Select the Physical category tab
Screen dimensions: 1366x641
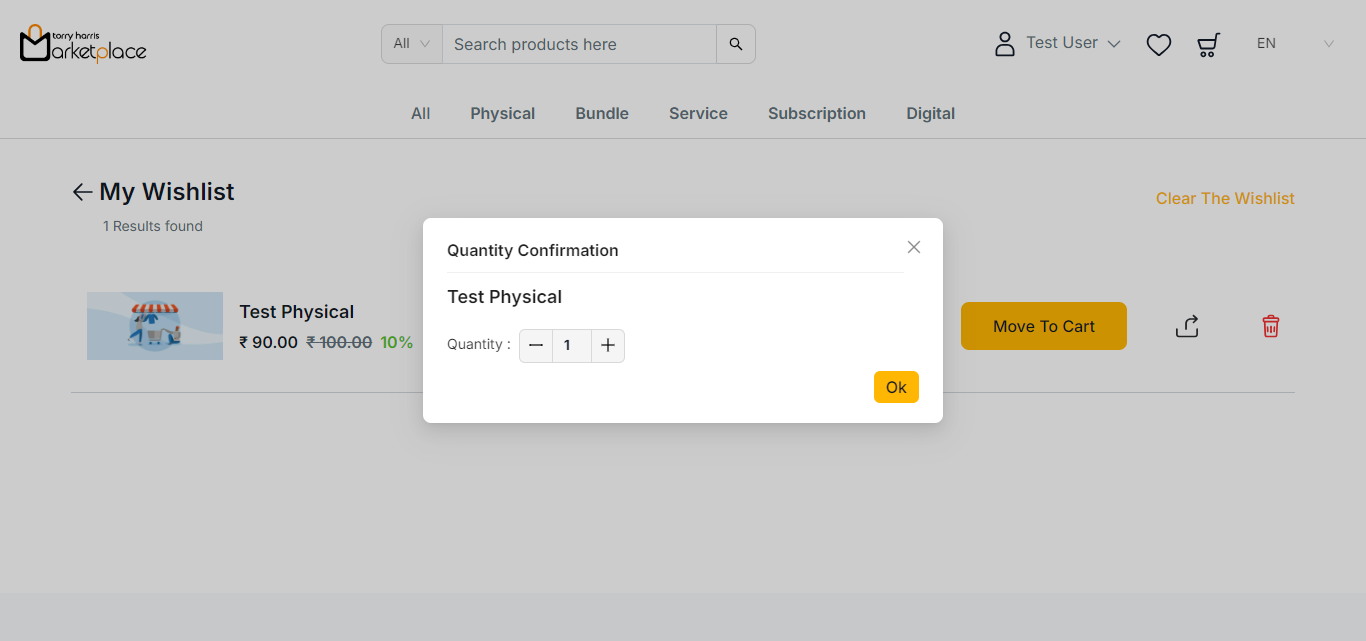click(502, 114)
